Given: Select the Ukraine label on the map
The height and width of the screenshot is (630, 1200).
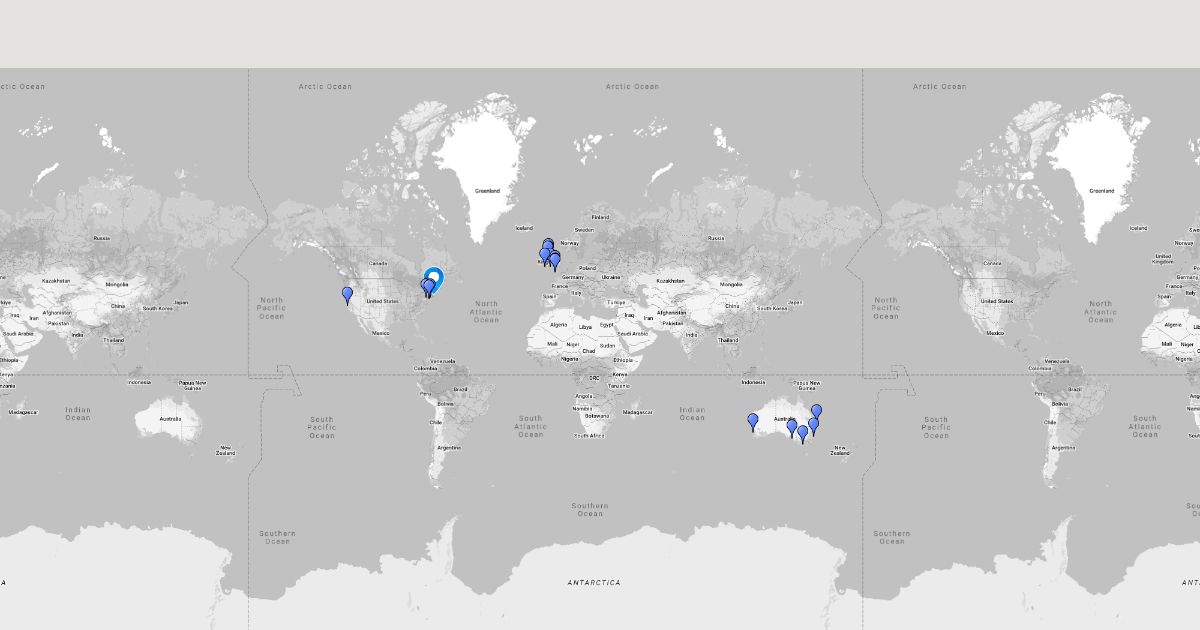Looking at the screenshot, I should coord(611,277).
